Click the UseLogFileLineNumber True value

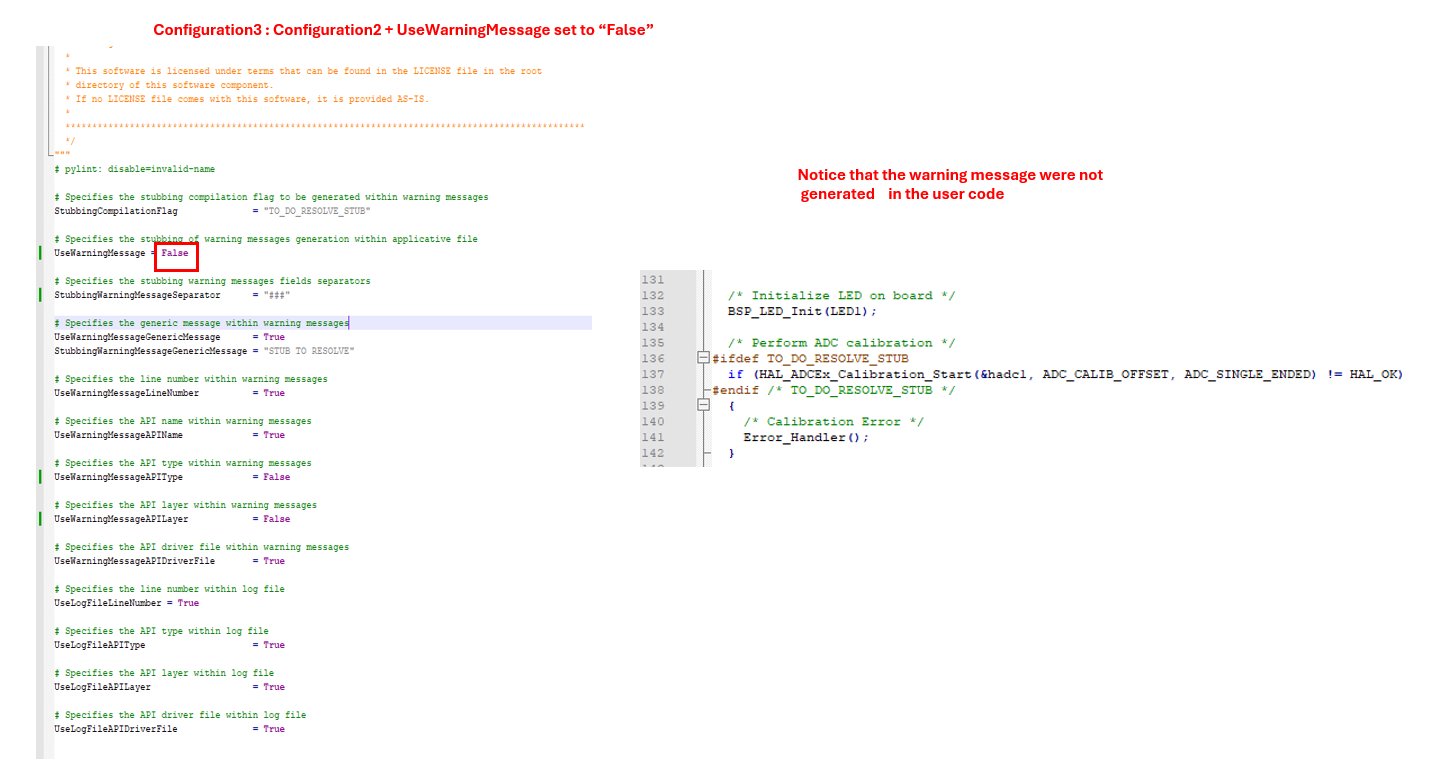(188, 604)
